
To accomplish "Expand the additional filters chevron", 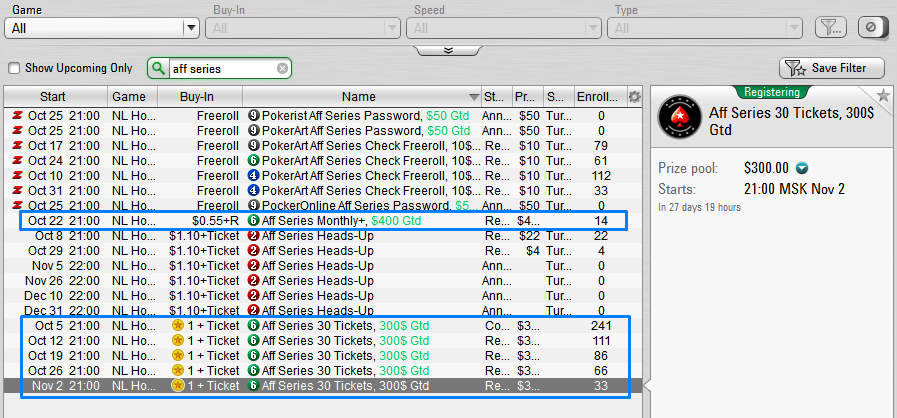I will click(448, 49).
